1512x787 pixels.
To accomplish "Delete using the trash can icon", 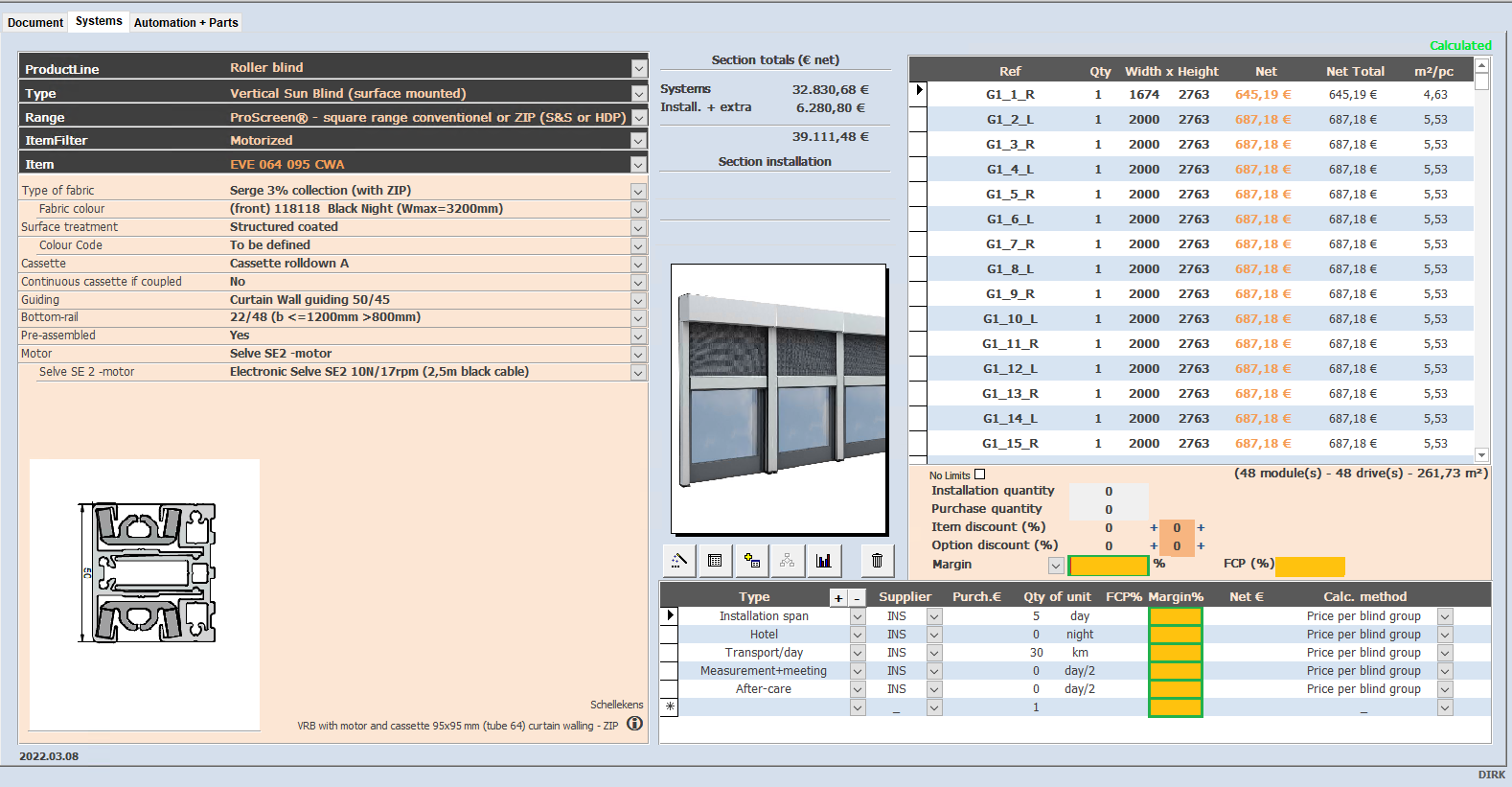I will [877, 561].
